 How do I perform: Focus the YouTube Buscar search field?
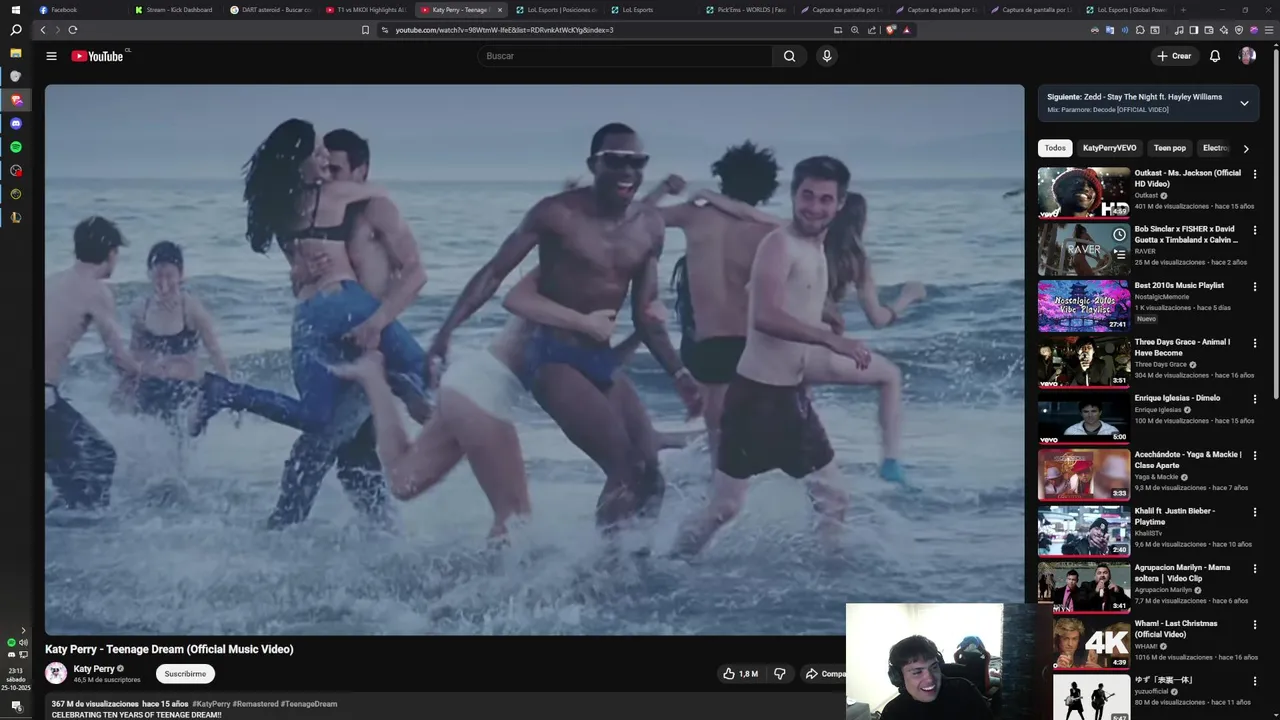coord(625,56)
